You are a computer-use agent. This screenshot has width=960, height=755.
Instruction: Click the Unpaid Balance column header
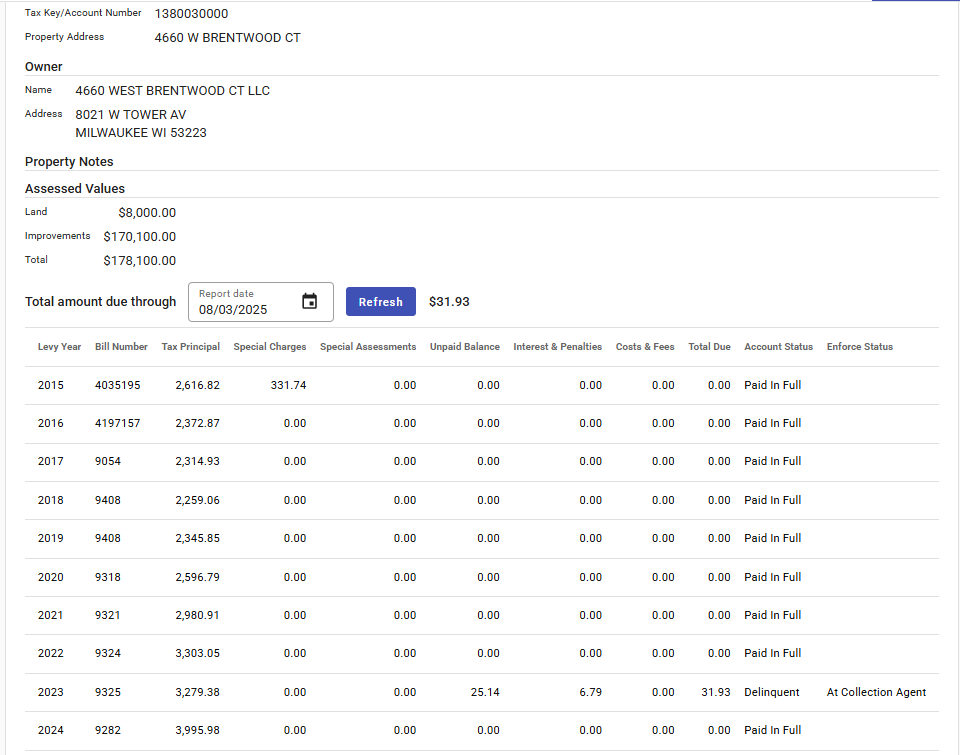464,347
